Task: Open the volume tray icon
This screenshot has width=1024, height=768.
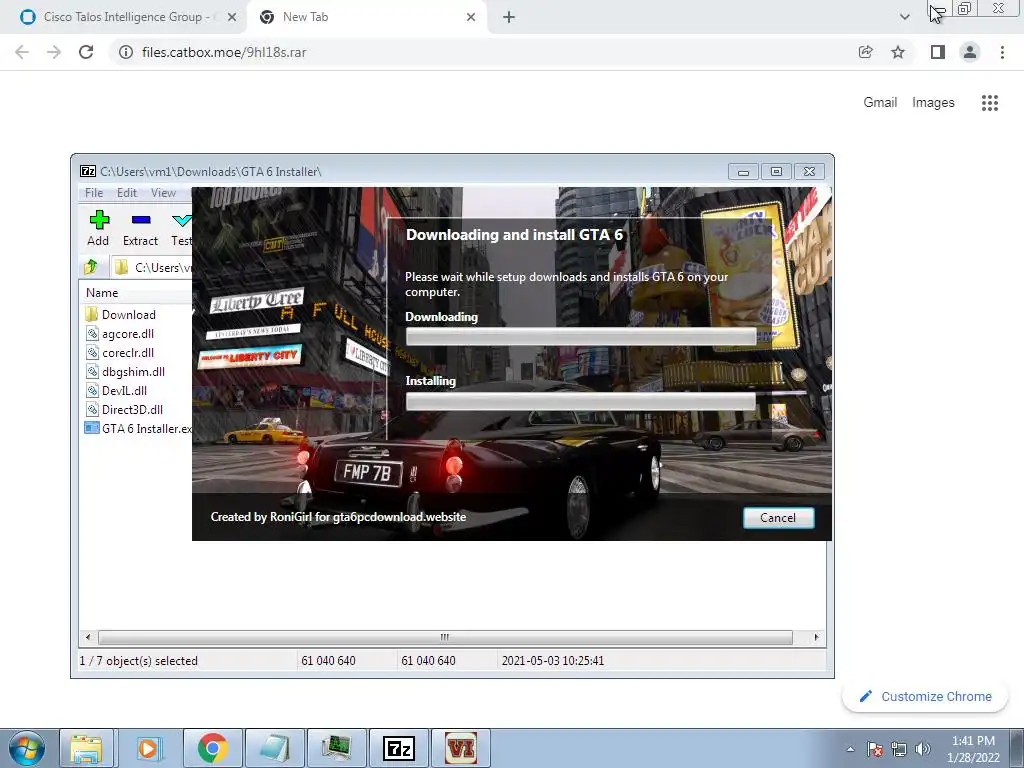Action: [923, 749]
